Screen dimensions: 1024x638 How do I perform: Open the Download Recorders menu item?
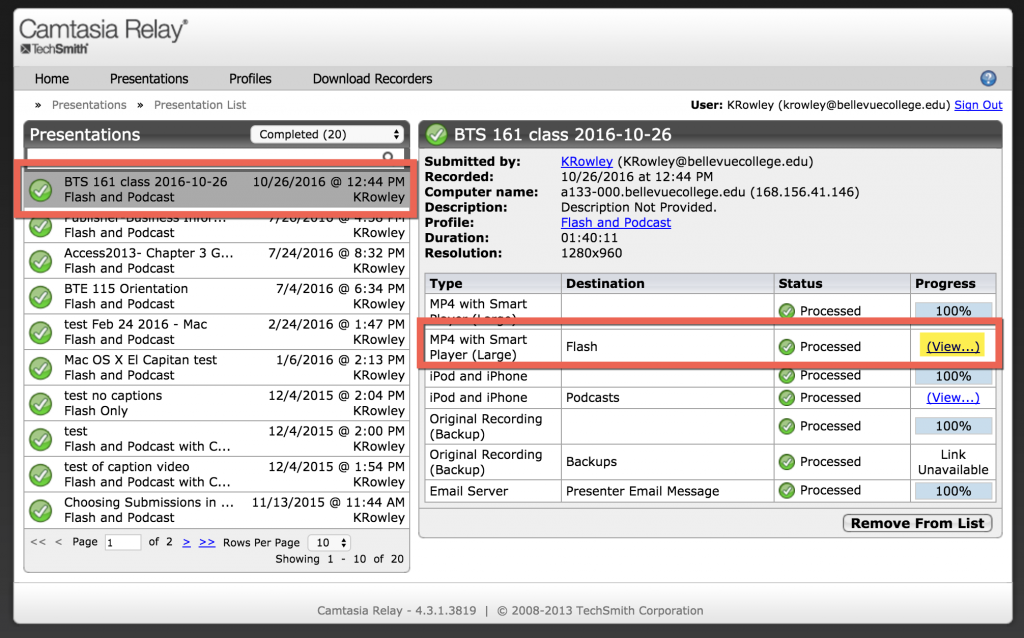pyautogui.click(x=372, y=79)
